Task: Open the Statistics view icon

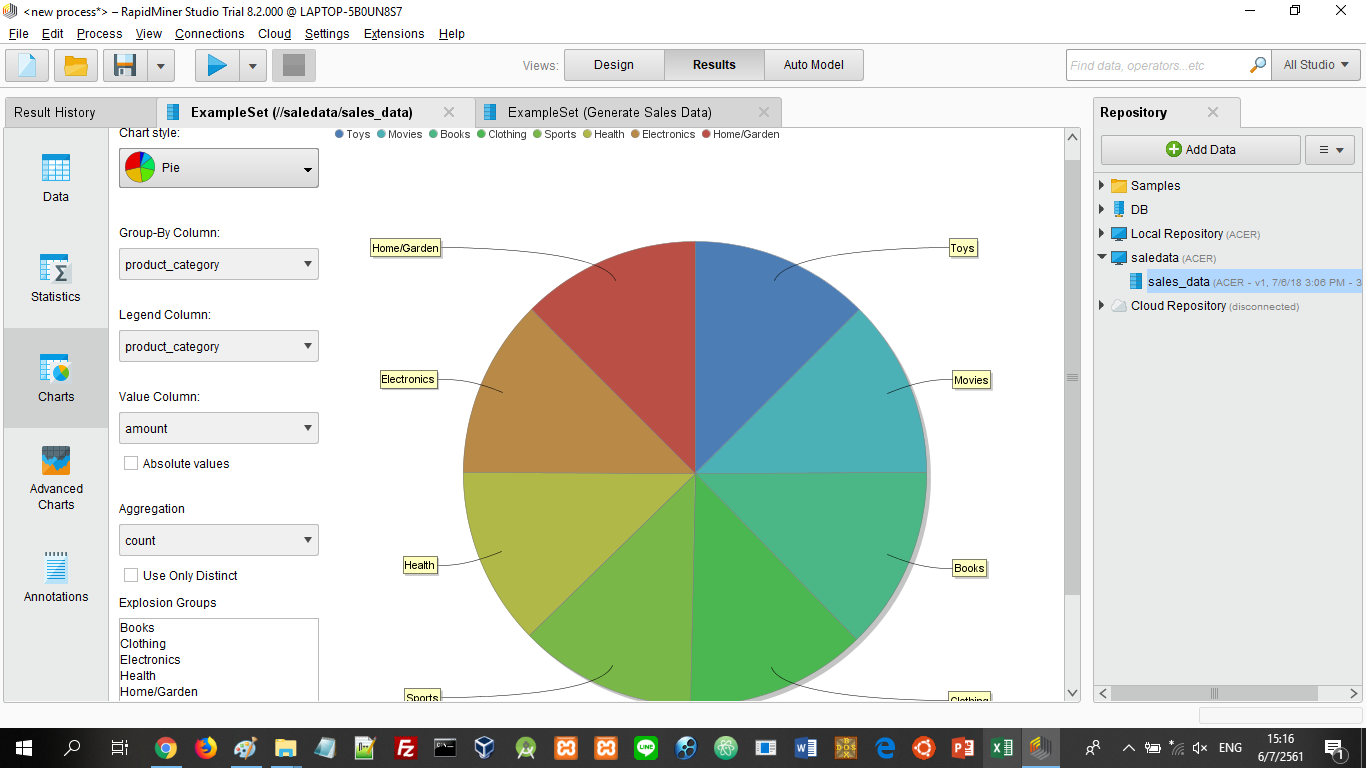Action: (x=56, y=278)
